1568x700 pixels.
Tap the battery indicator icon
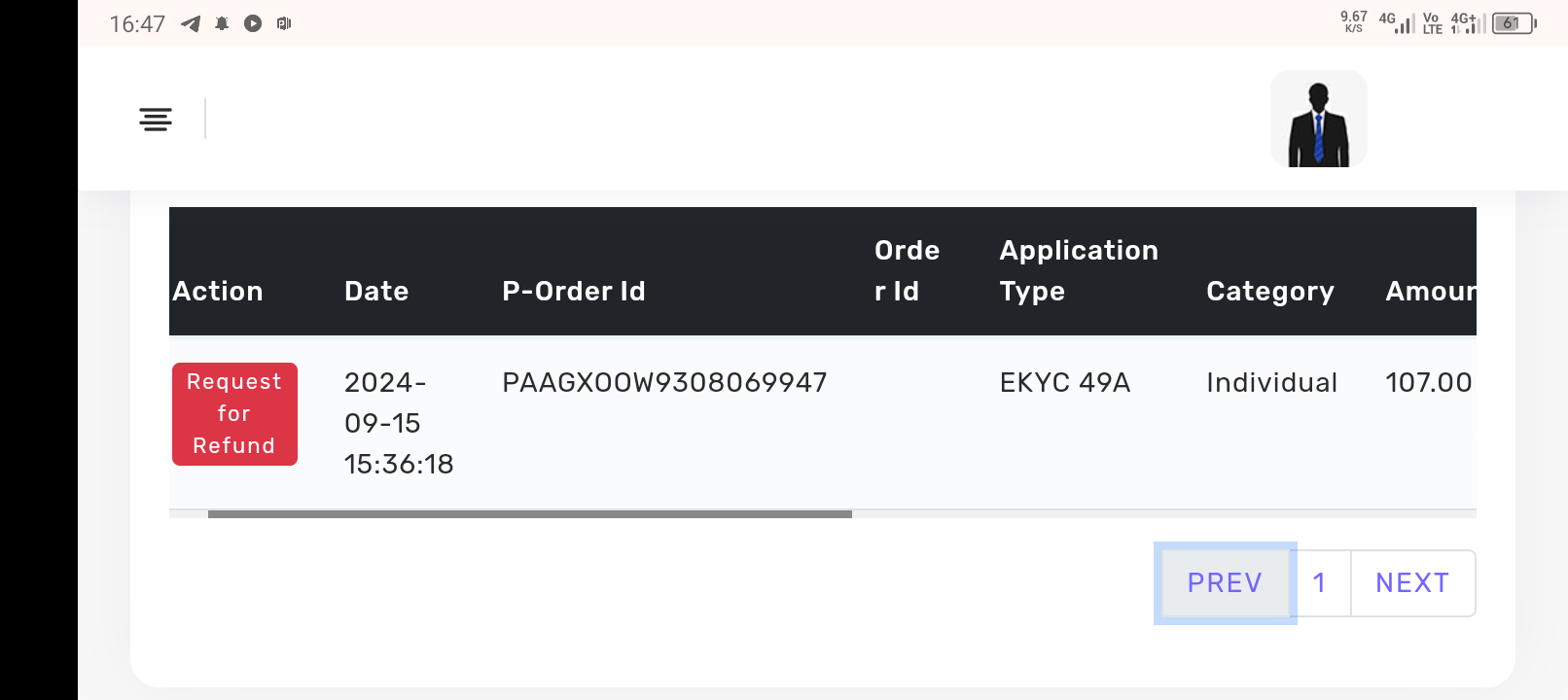(1514, 23)
